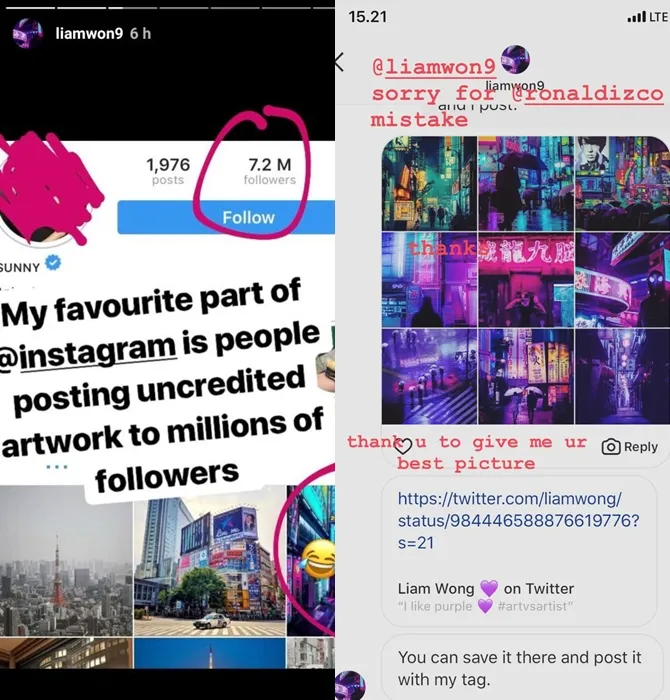Open the liamwon9 username in story header

coord(89,33)
